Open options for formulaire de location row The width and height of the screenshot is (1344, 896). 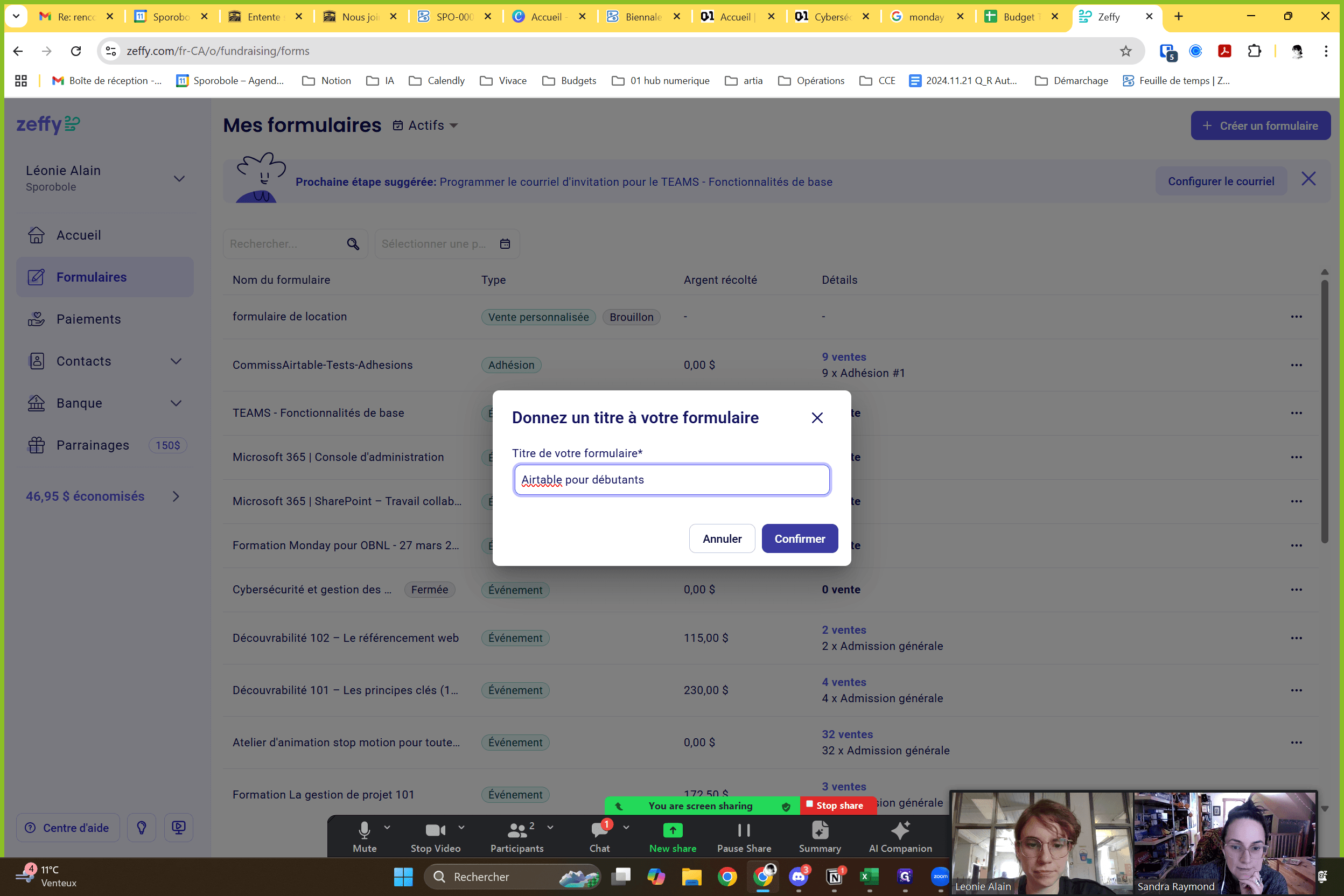[1296, 317]
